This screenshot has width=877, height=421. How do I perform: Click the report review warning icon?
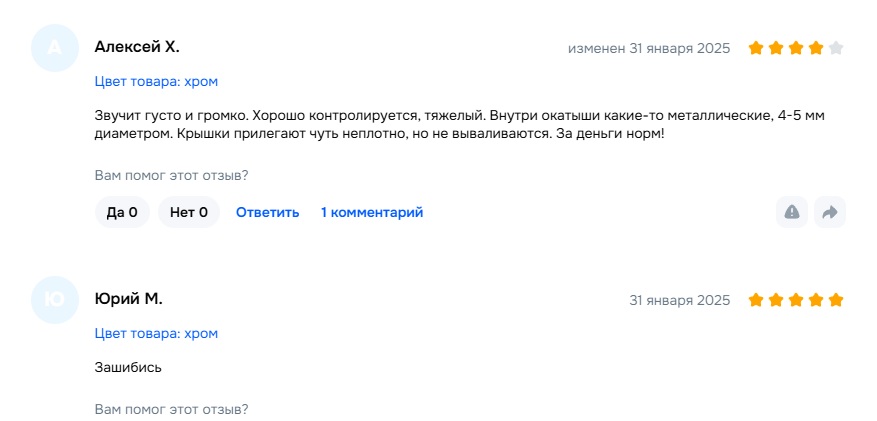792,212
